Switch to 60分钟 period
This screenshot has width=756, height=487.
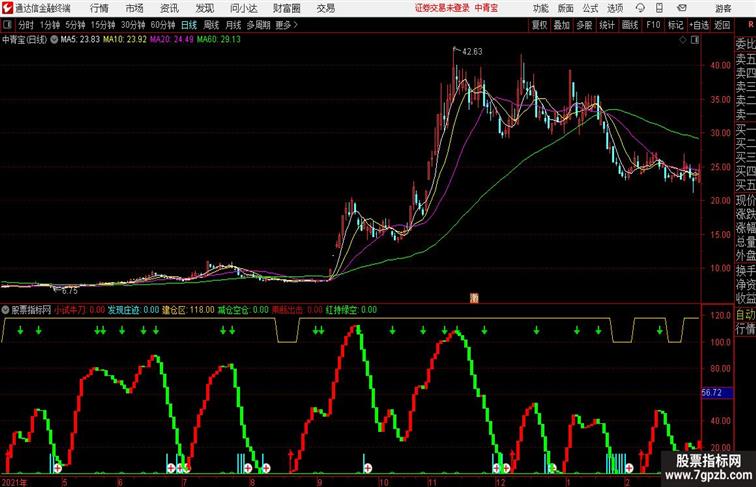(x=163, y=25)
